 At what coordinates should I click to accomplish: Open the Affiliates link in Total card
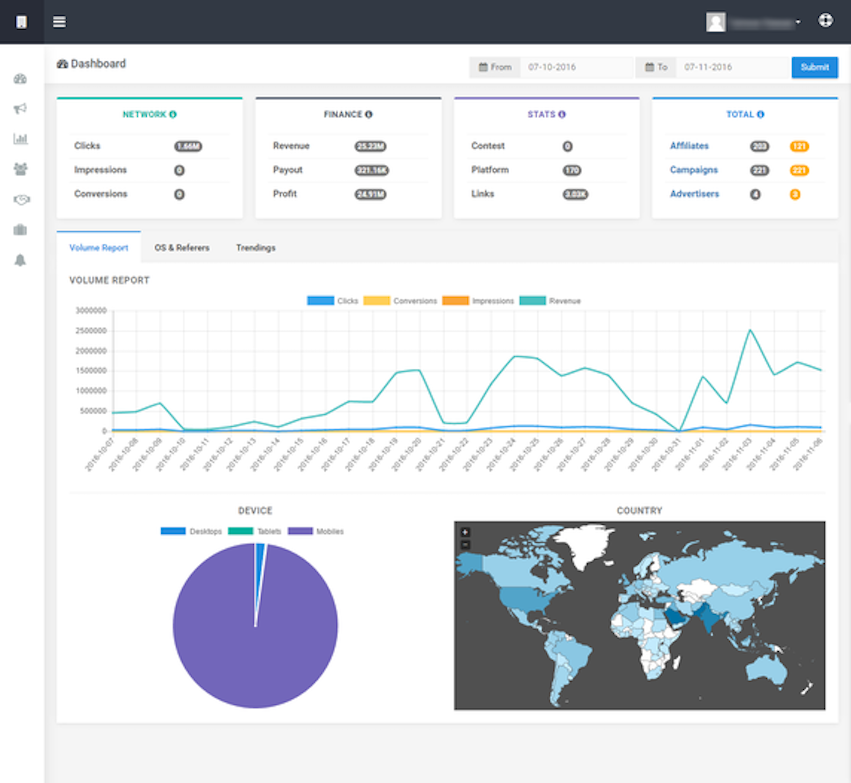click(x=689, y=145)
